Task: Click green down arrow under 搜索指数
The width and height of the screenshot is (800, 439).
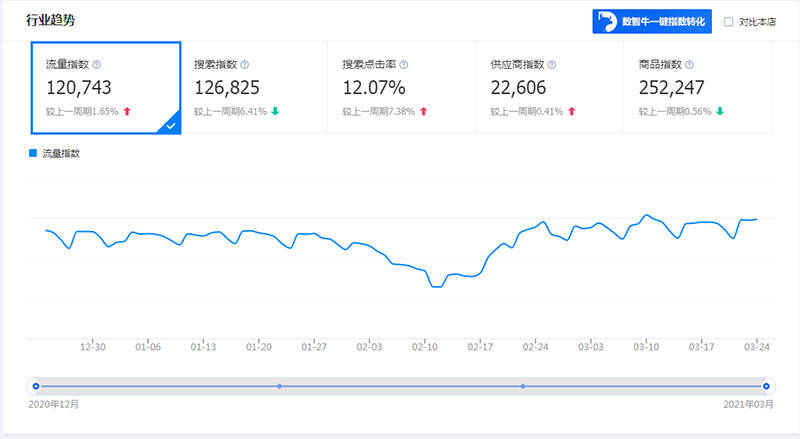Action: coord(275,111)
